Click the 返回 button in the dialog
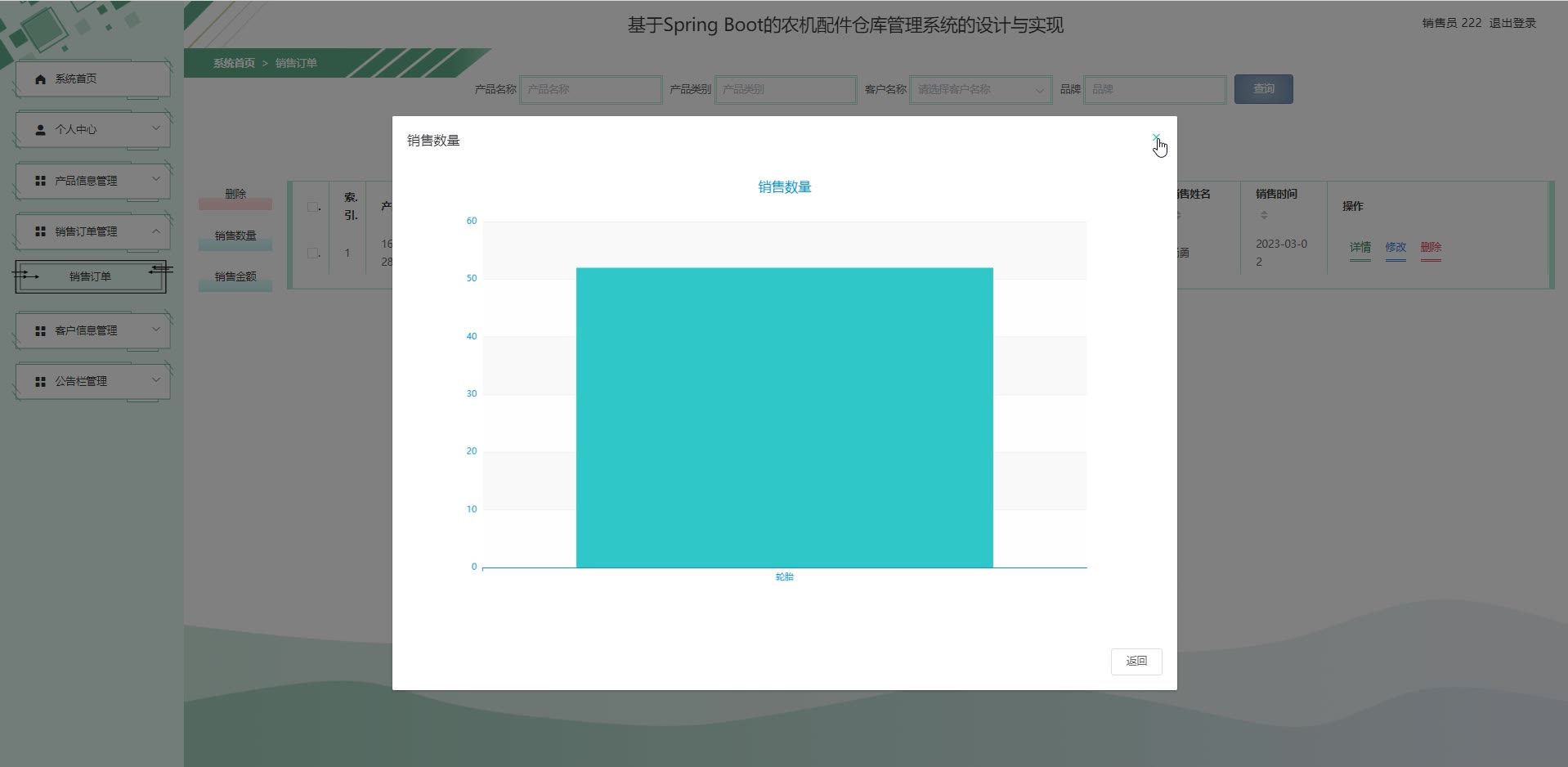 [1136, 662]
